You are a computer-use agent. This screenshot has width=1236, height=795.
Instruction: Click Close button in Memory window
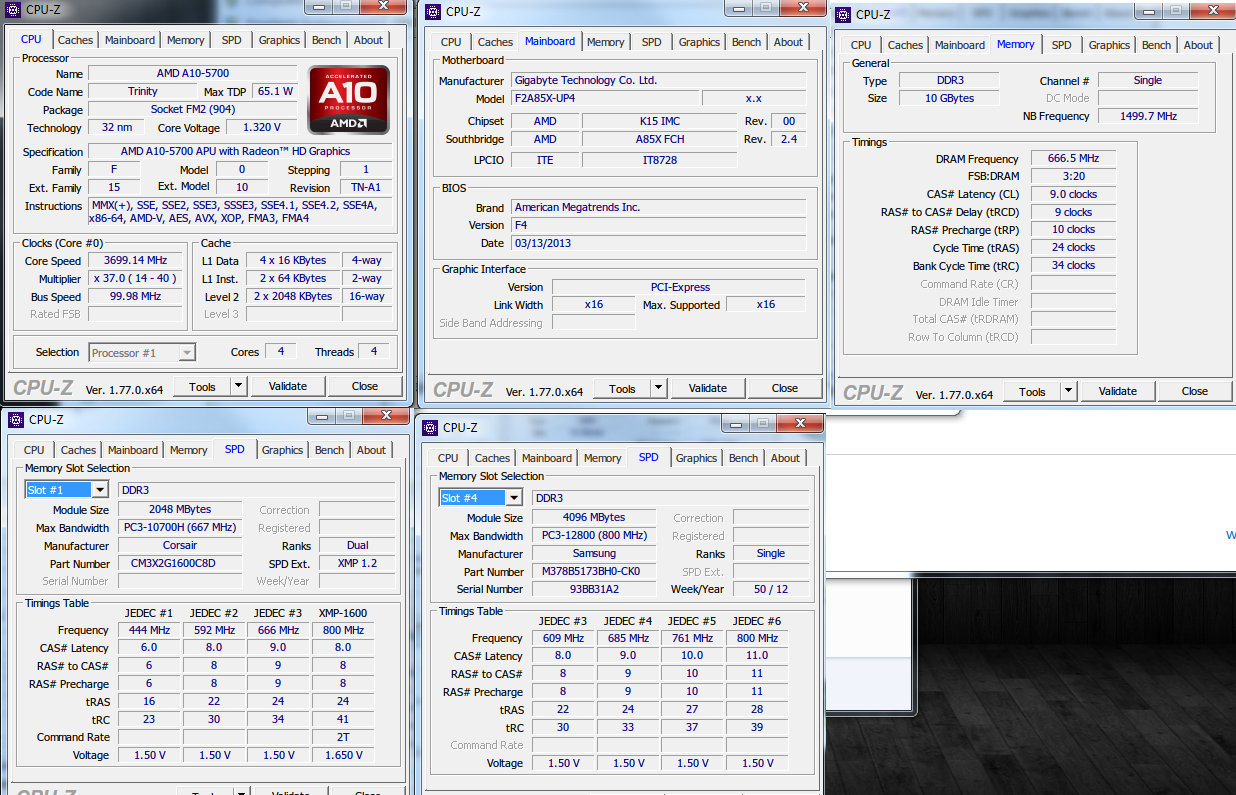(x=1195, y=391)
